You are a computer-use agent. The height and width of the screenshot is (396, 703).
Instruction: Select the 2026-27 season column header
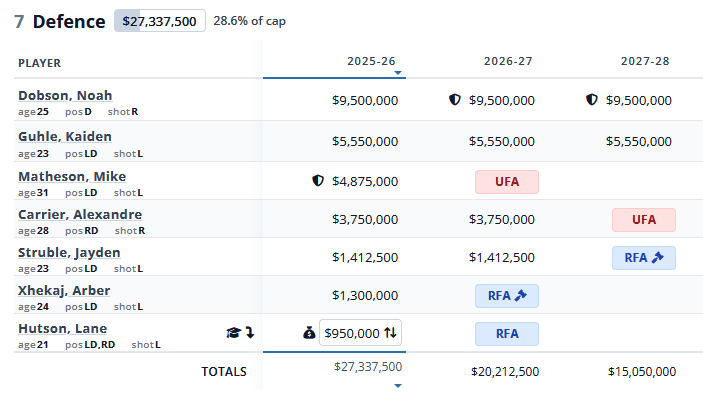(x=508, y=61)
